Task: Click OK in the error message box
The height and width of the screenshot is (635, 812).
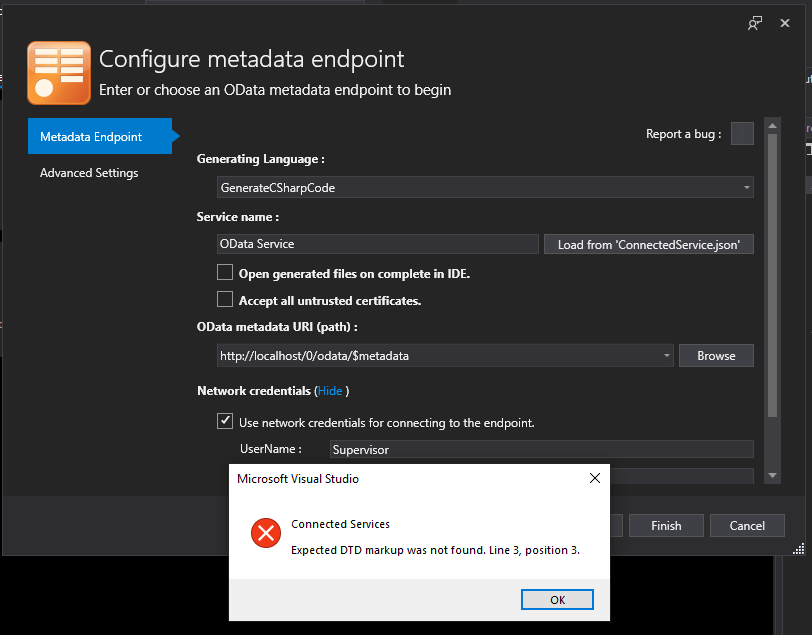Action: [557, 600]
